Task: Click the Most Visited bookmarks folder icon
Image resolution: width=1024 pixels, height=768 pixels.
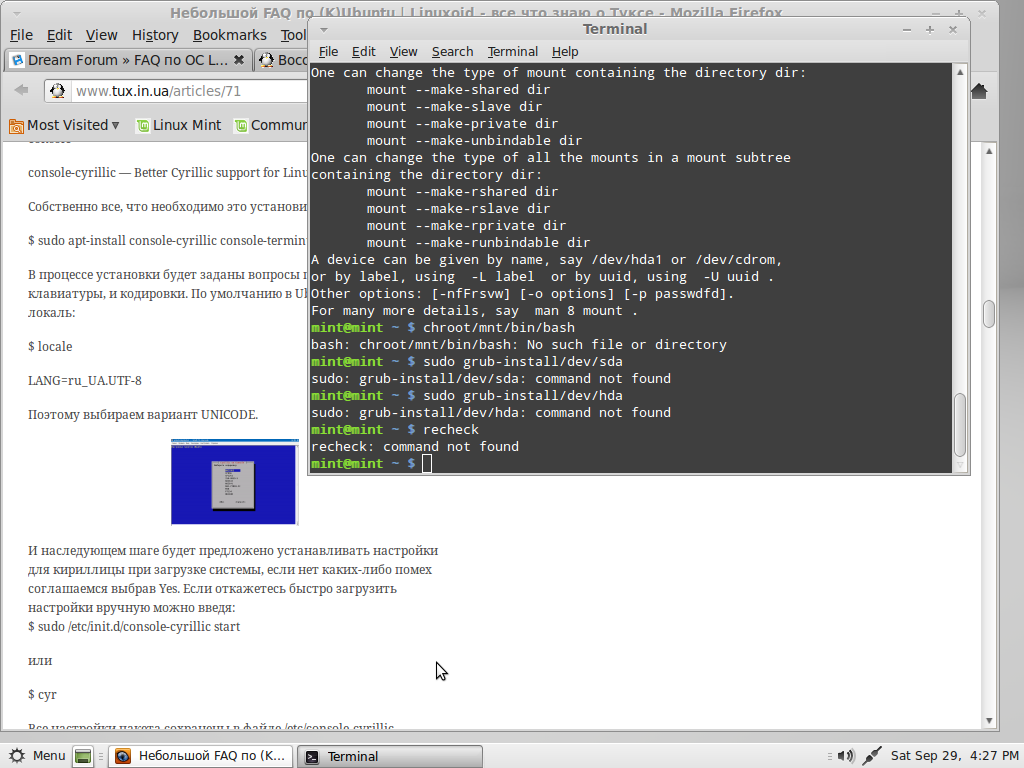Action: pyautogui.click(x=16, y=126)
